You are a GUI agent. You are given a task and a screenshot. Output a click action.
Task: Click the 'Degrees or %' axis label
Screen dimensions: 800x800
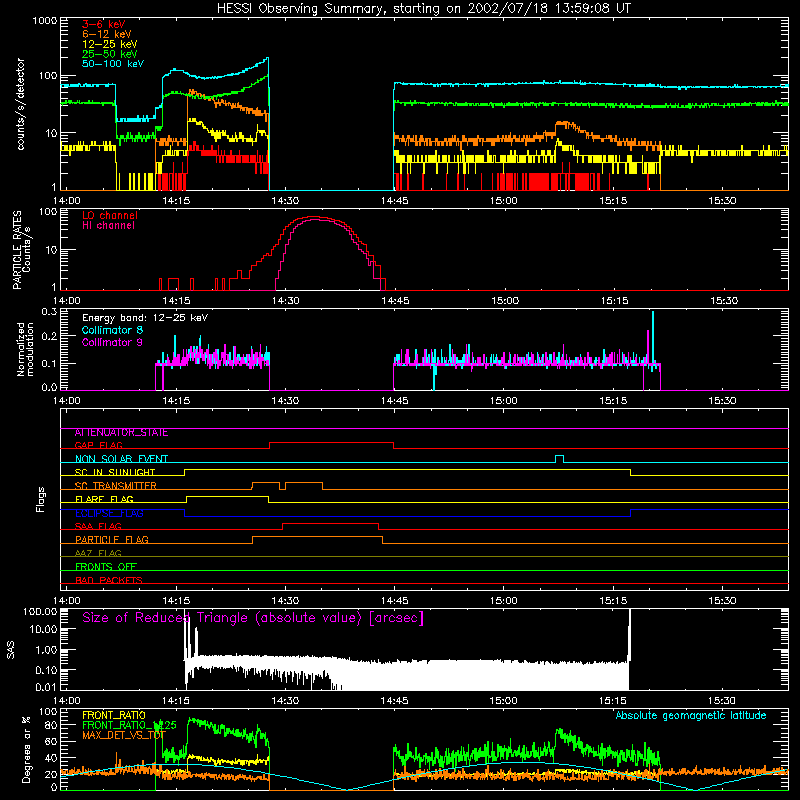pos(26,749)
